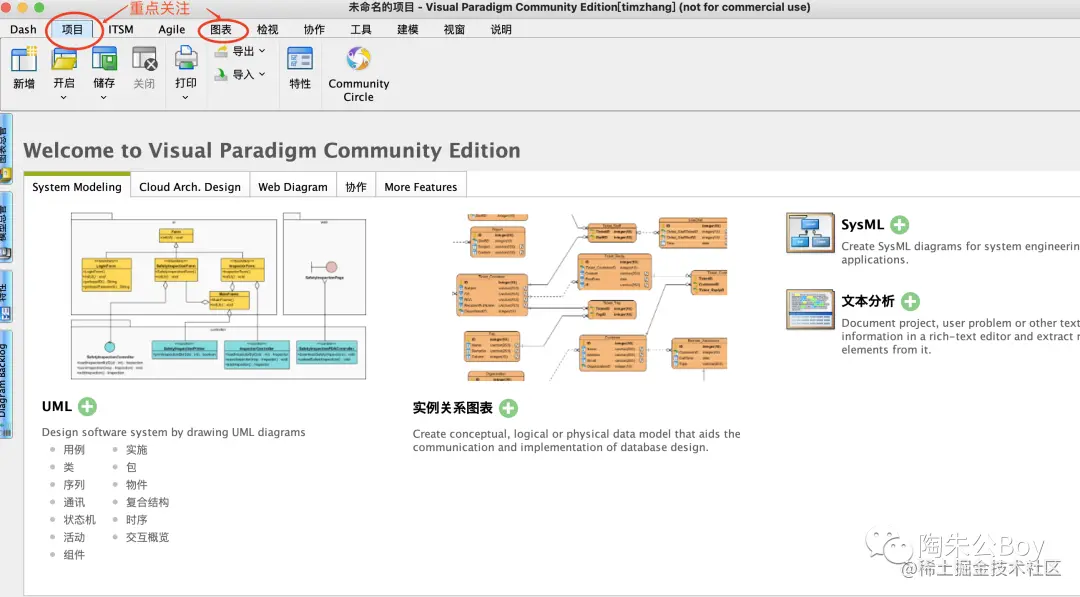Screen dimensions: 1080x597
Task: Open the 协作 menu in the menu bar
Action: pyautogui.click(x=314, y=30)
